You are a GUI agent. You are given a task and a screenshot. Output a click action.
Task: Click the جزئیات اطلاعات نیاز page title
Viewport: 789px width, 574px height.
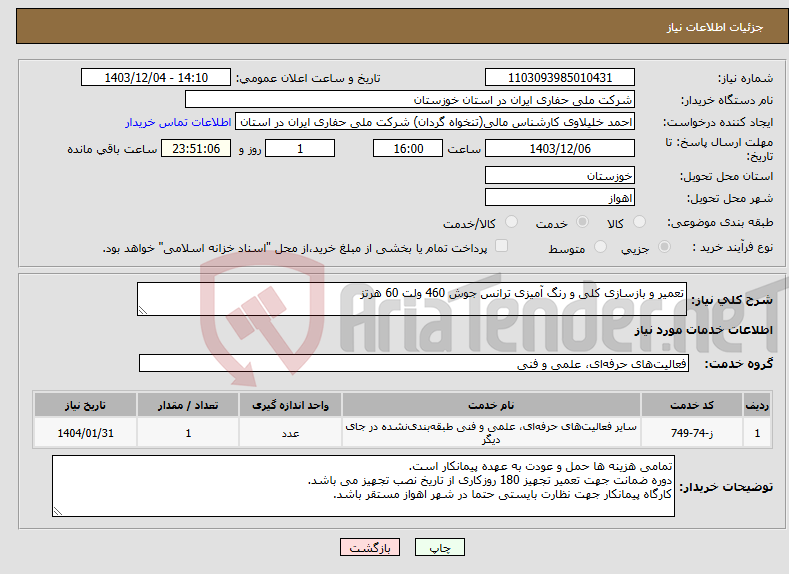(x=715, y=27)
